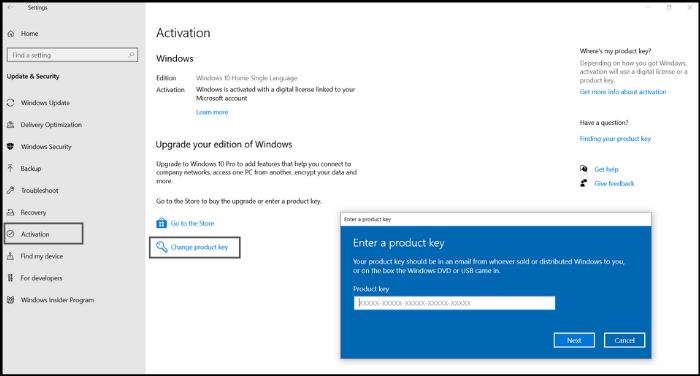Image resolution: width=700 pixels, height=376 pixels.
Task: Select Recovery in the sidebar
Action: 33,212
